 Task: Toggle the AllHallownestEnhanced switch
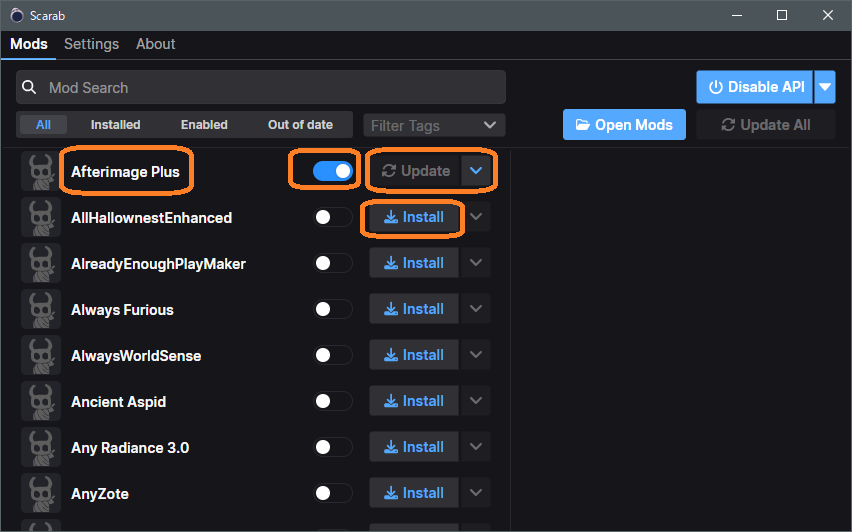point(333,217)
